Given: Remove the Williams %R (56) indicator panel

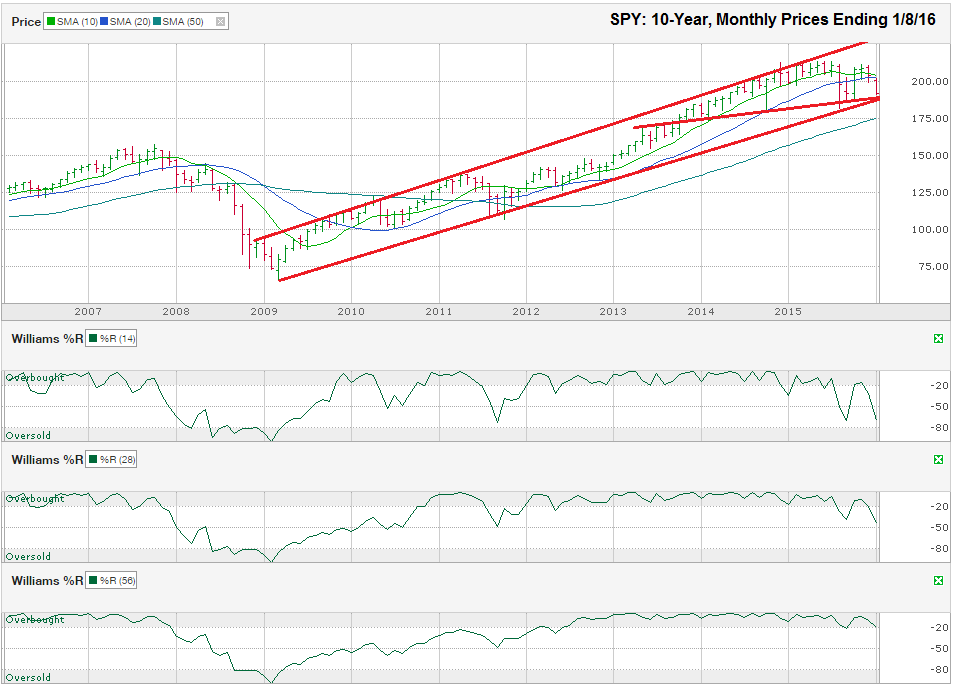Looking at the screenshot, I should 938,581.
